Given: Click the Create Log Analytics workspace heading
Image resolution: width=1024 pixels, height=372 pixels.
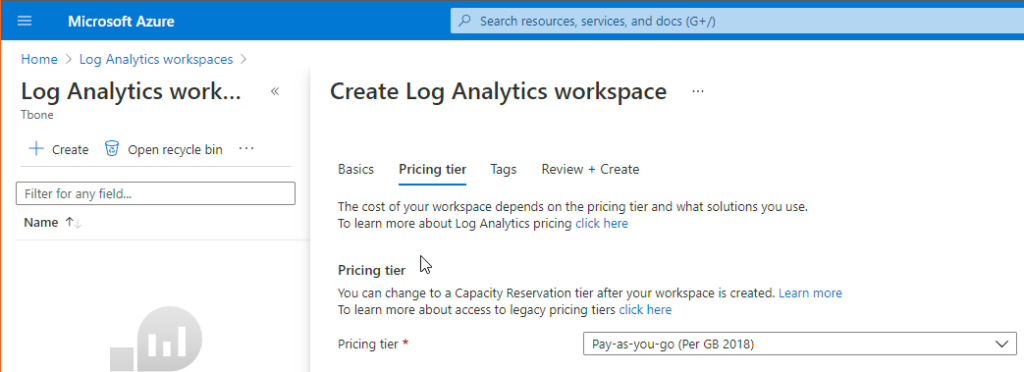Looking at the screenshot, I should 498,91.
